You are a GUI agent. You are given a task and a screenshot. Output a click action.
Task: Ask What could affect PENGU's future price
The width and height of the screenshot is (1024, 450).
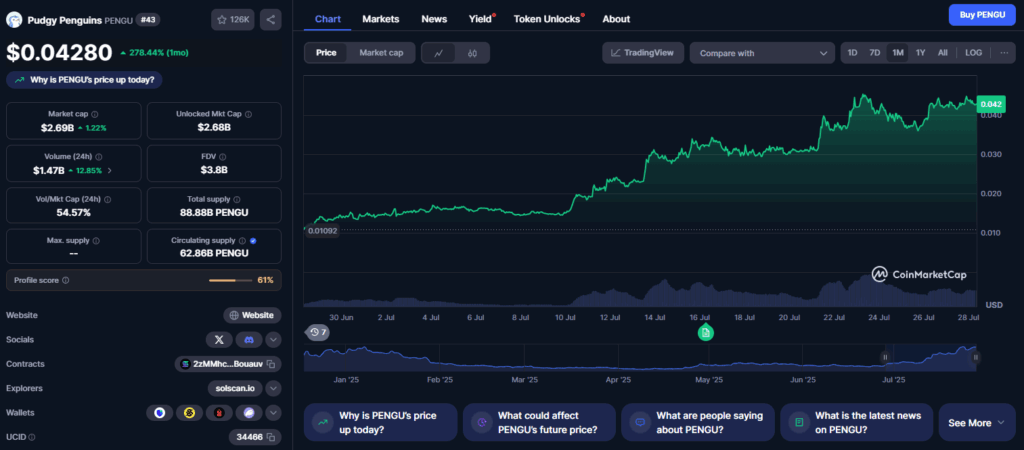click(x=539, y=423)
